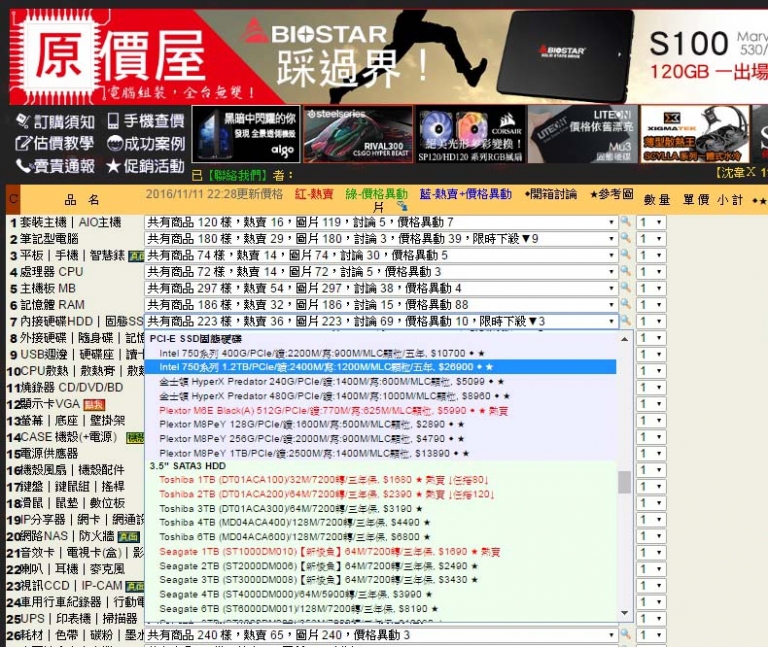Expand the 平板｜手機｜智慧錶 product dropdown

pyautogui.click(x=381, y=255)
